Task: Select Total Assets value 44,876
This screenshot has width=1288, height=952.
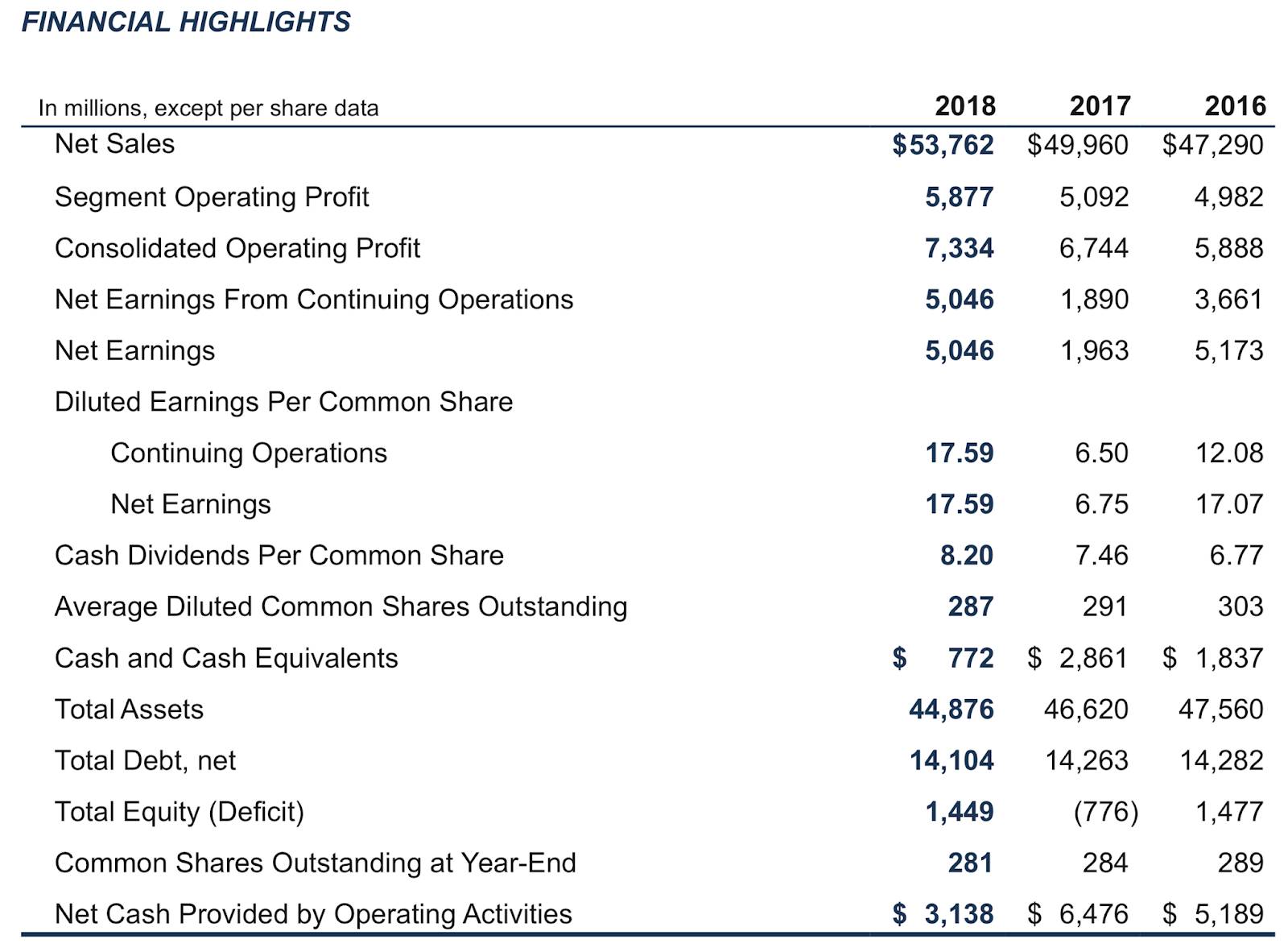Action: click(x=952, y=710)
